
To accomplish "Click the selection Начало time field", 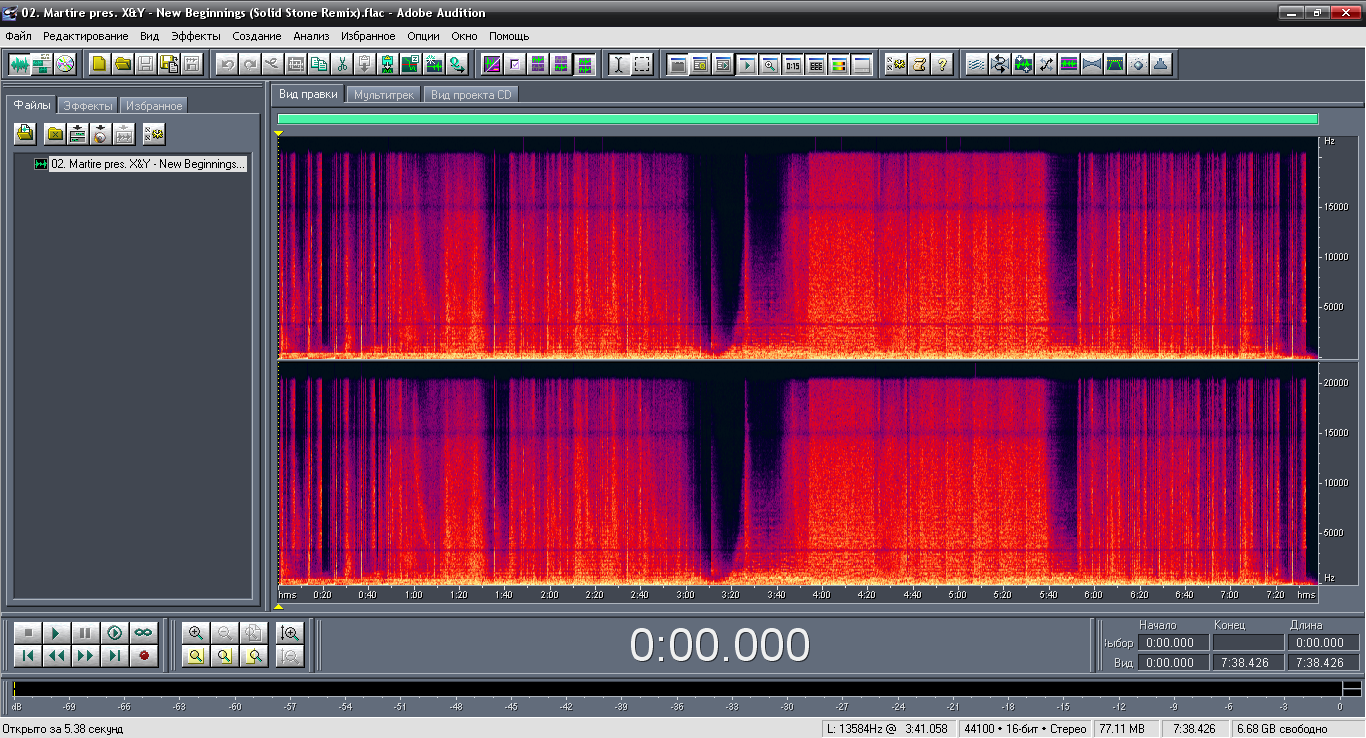I will point(1170,643).
